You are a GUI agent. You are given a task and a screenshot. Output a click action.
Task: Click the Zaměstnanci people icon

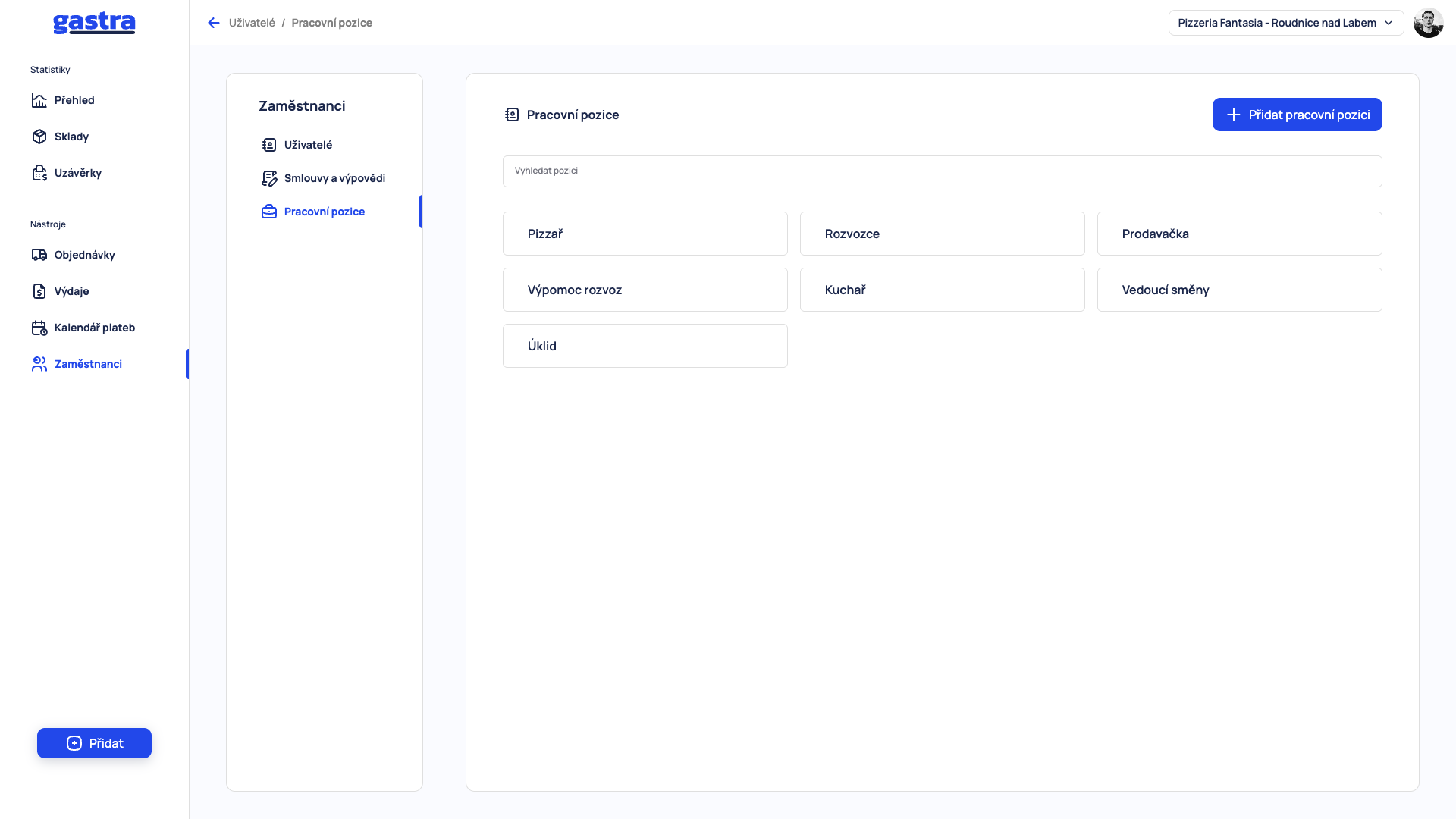click(39, 364)
